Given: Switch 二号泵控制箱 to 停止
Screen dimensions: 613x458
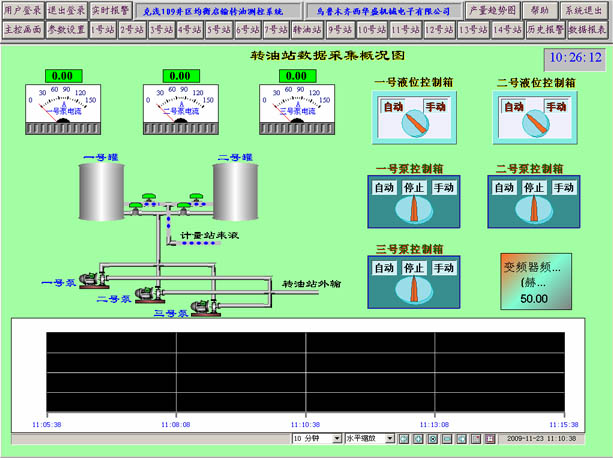Looking at the screenshot, I should pos(531,187).
